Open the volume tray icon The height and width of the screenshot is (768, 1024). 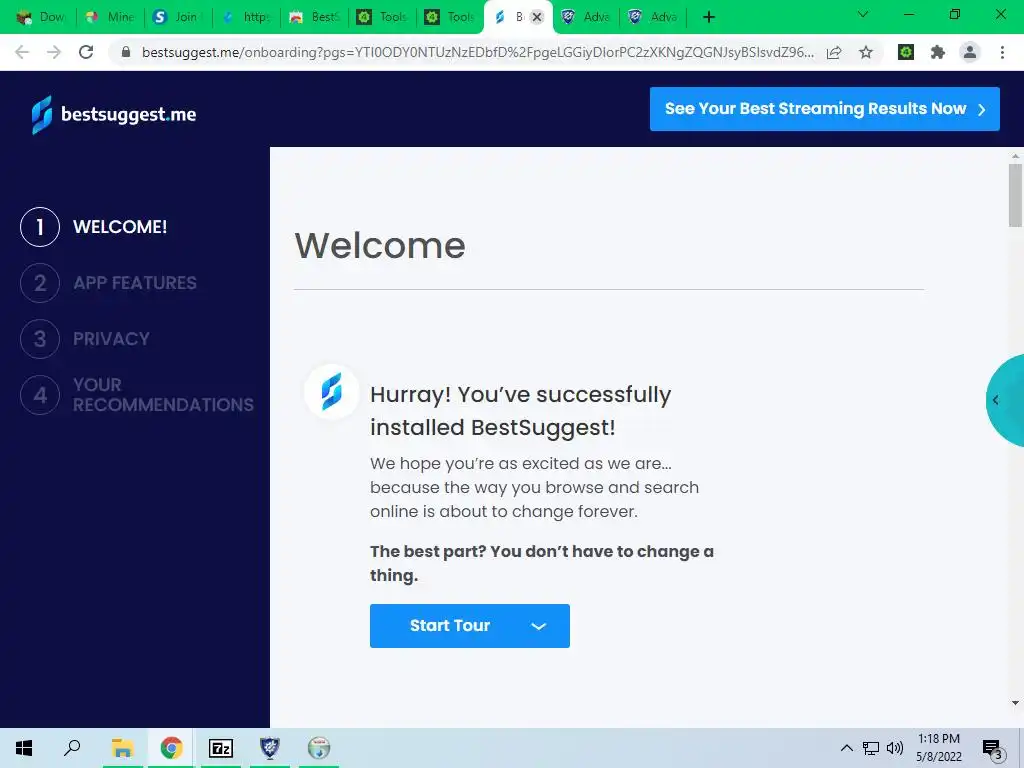click(x=895, y=748)
